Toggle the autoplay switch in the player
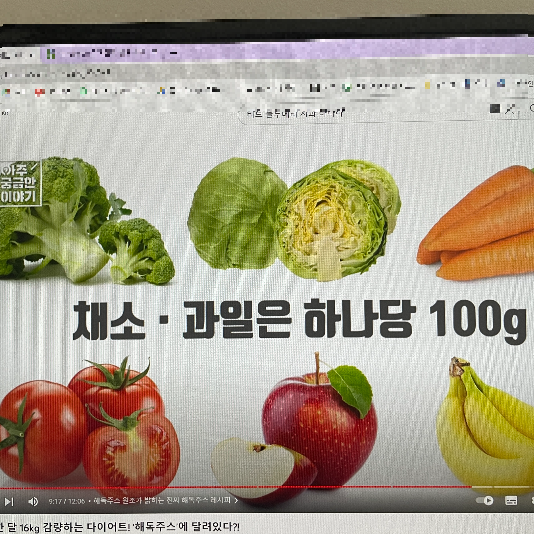 tap(485, 500)
